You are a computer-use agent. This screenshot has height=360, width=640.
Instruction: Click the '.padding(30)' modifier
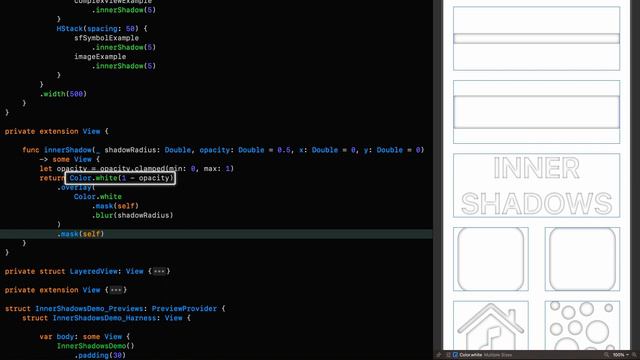tap(100, 355)
